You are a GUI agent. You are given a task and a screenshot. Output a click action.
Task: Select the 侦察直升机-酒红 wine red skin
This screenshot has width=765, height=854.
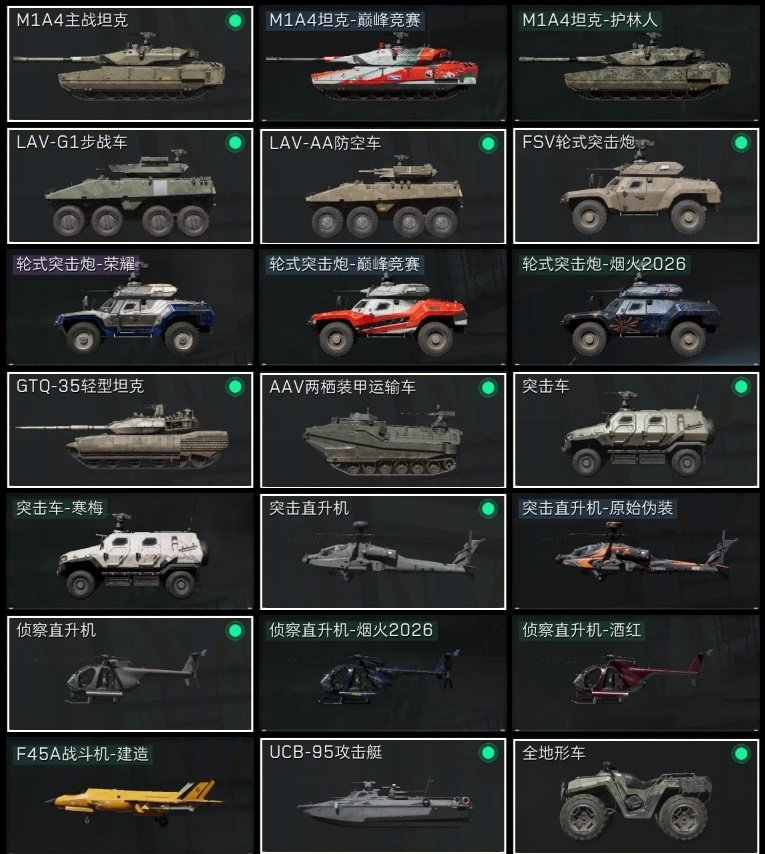636,674
